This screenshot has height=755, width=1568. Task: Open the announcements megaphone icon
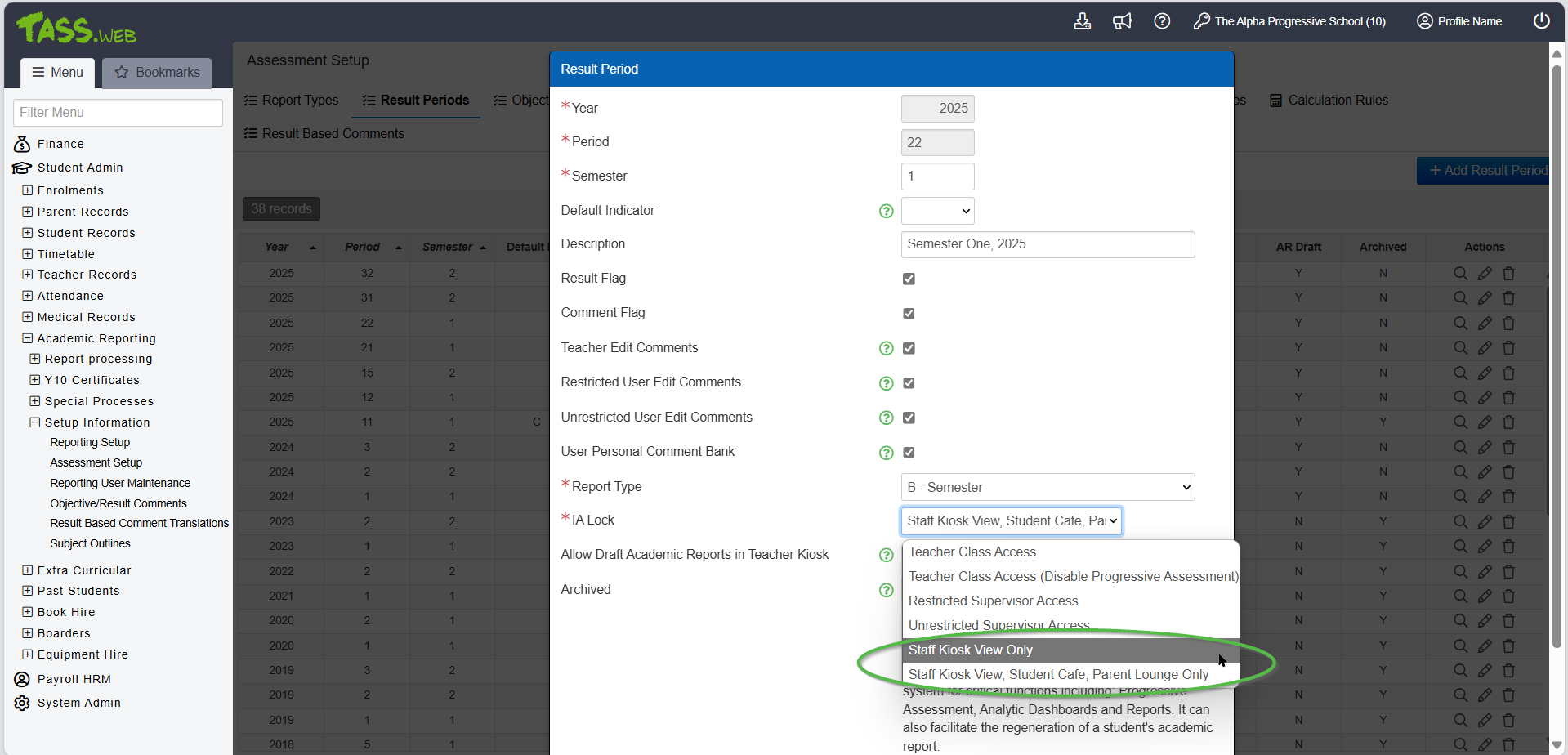click(x=1122, y=21)
